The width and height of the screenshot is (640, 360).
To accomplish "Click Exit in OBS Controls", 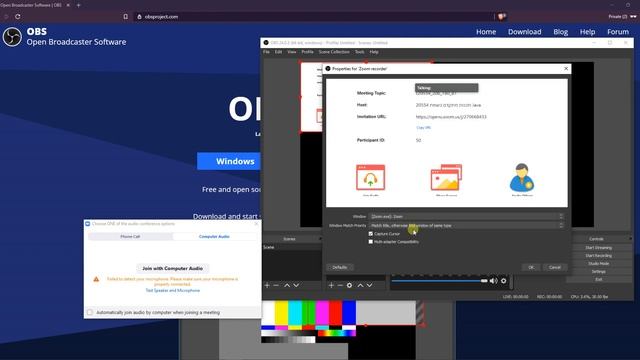I will click(598, 280).
